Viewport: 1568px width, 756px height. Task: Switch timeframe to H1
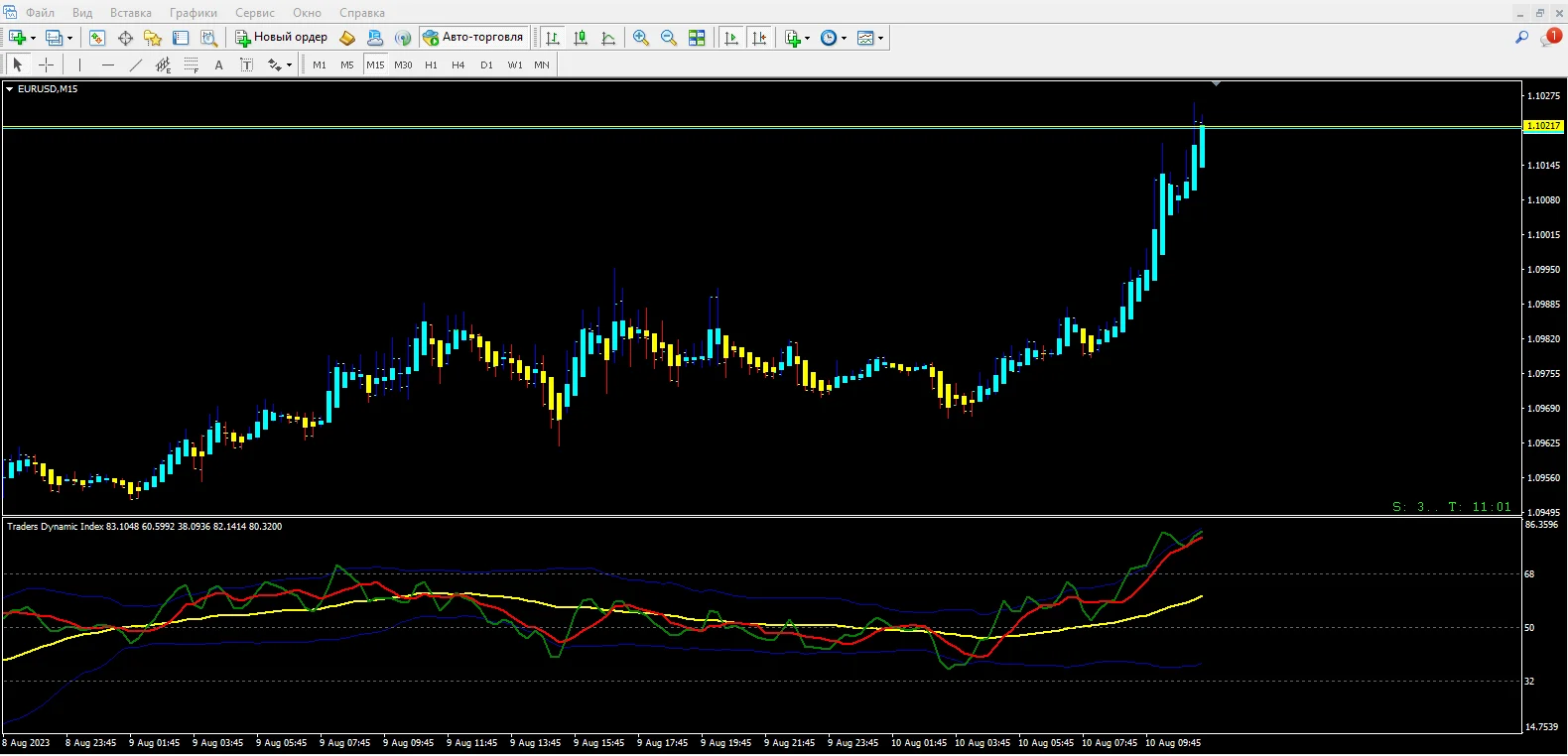pos(431,64)
